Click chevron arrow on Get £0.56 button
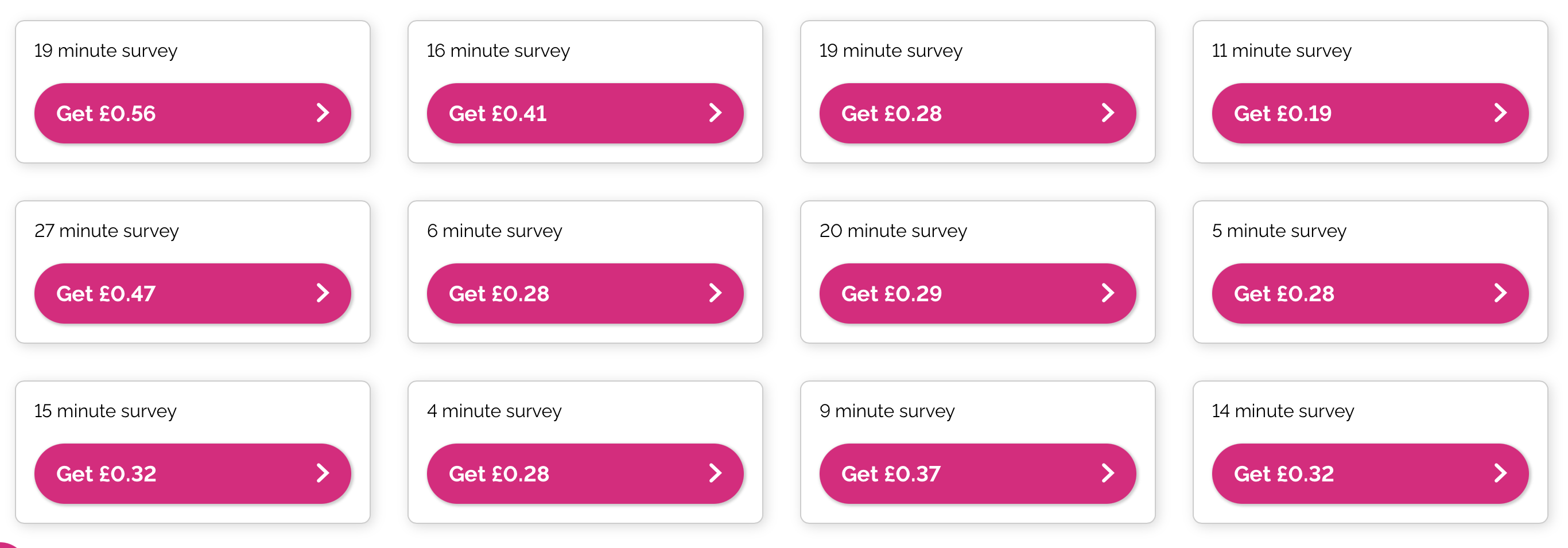 click(323, 112)
